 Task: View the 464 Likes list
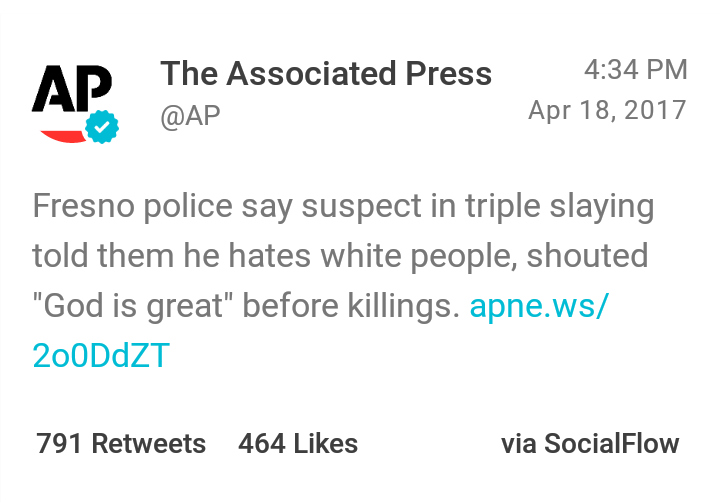[298, 444]
